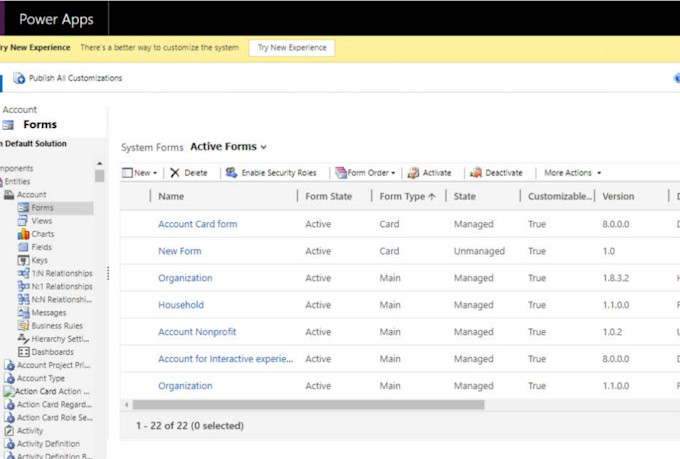Select the Entities node in tree
The width and height of the screenshot is (680, 459).
17,182
